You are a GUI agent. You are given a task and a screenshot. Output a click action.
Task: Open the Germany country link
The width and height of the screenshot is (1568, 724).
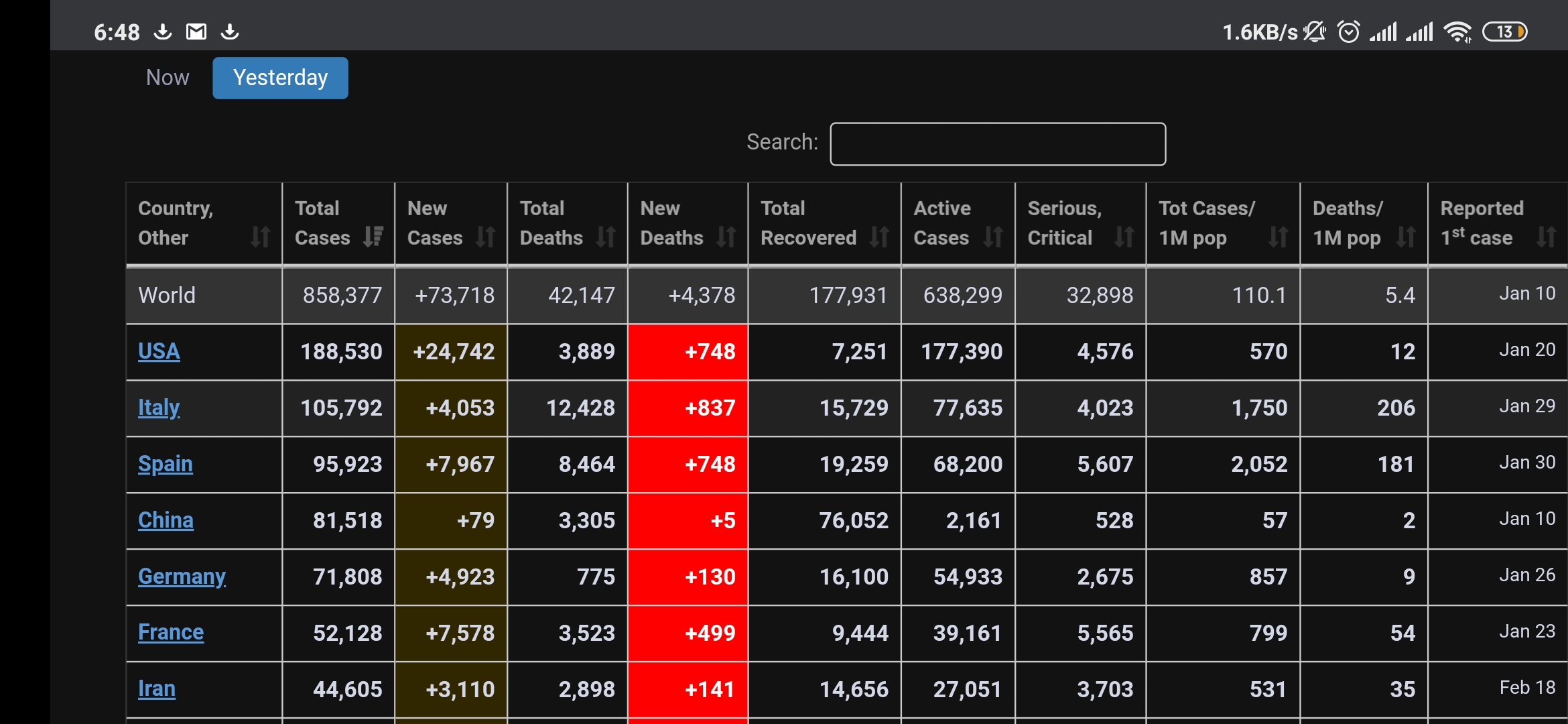182,577
